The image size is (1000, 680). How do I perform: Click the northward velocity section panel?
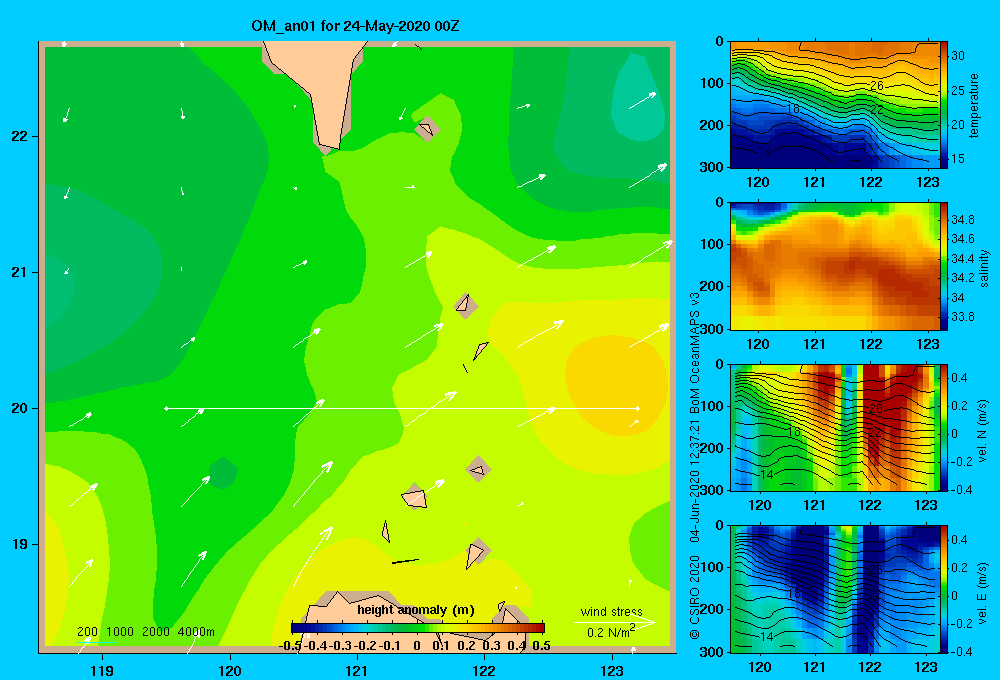point(835,427)
